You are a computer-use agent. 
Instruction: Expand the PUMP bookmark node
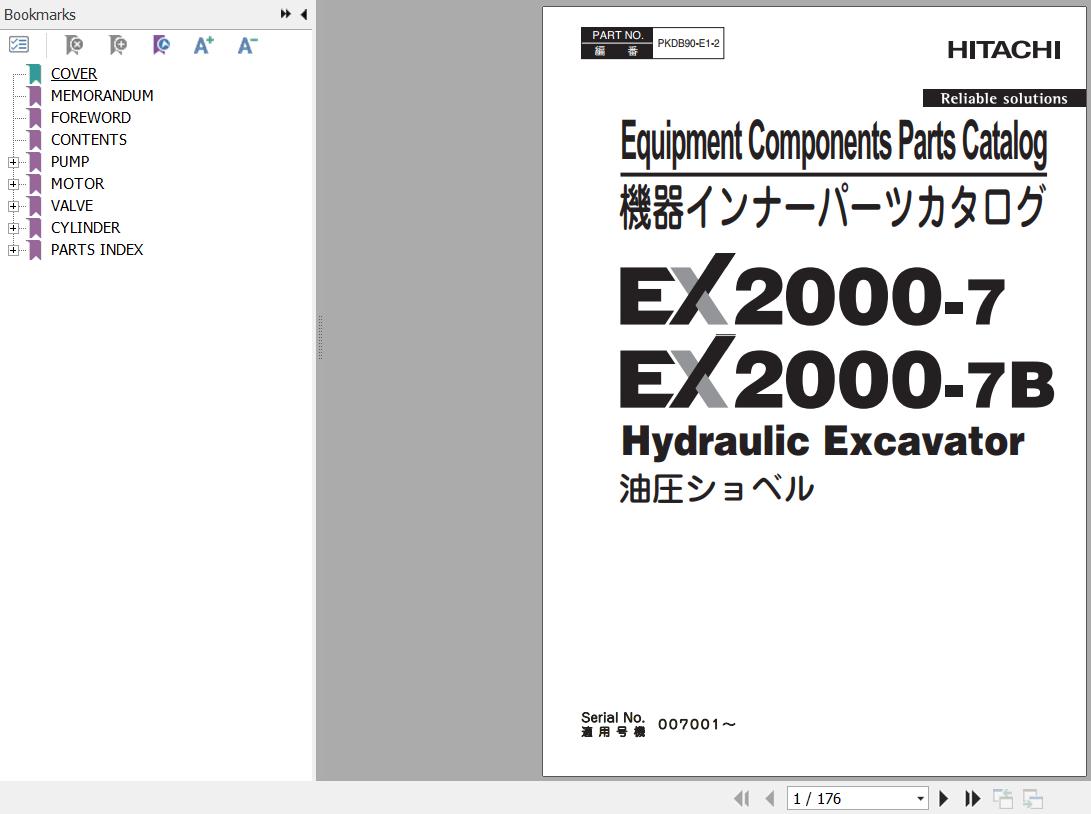pos(13,162)
